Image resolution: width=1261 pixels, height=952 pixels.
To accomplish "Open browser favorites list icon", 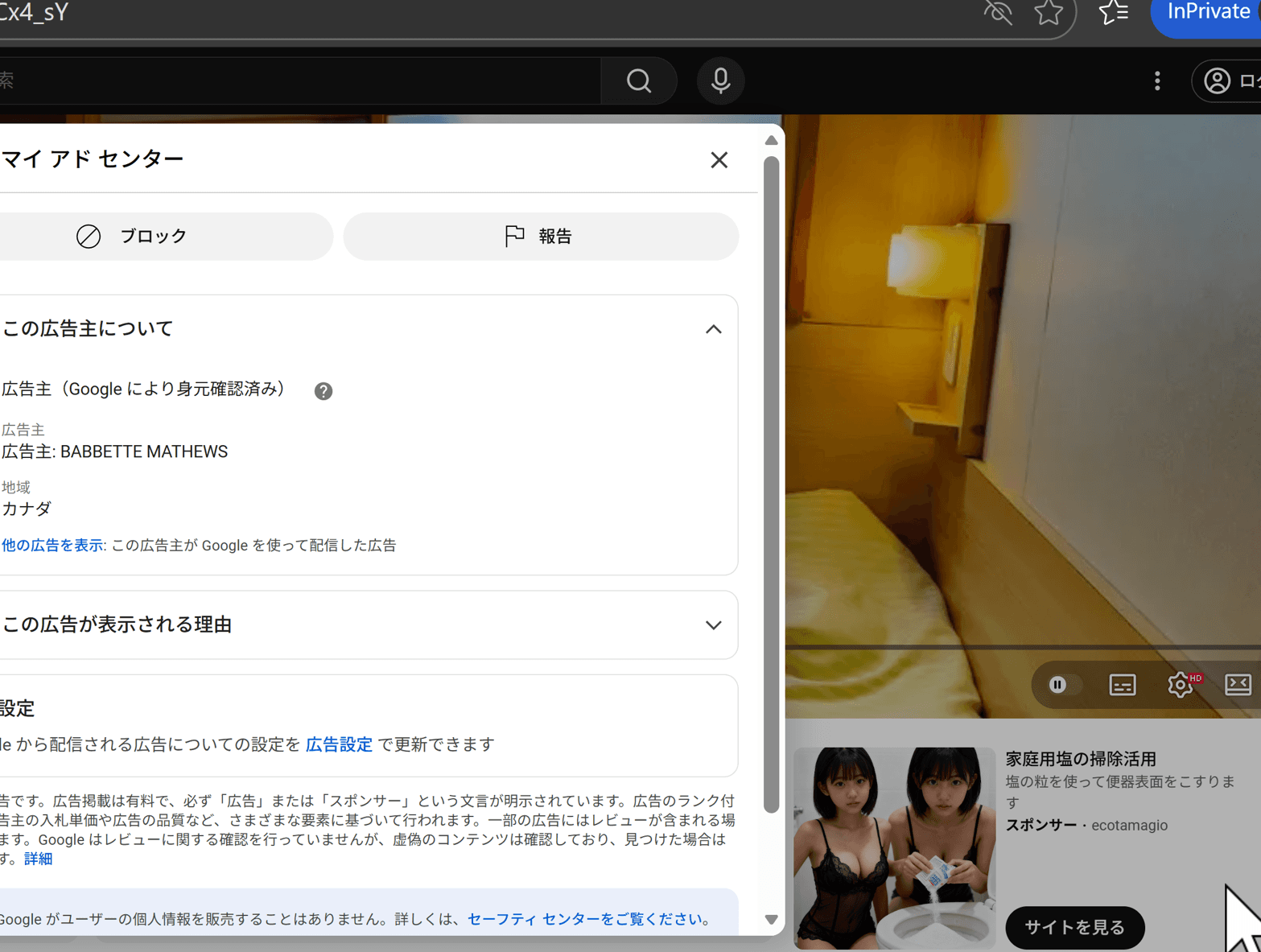I will [x=1114, y=12].
